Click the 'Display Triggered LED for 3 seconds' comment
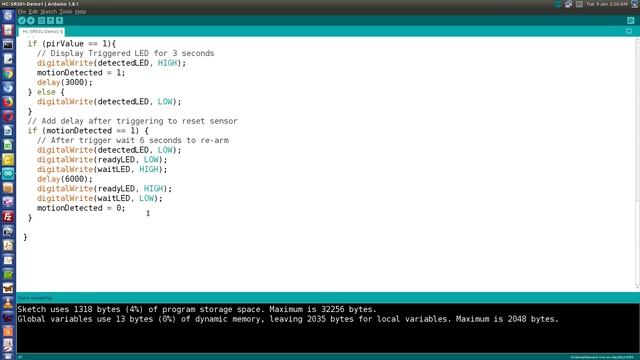The height and width of the screenshot is (360, 640). pyautogui.click(x=125, y=53)
